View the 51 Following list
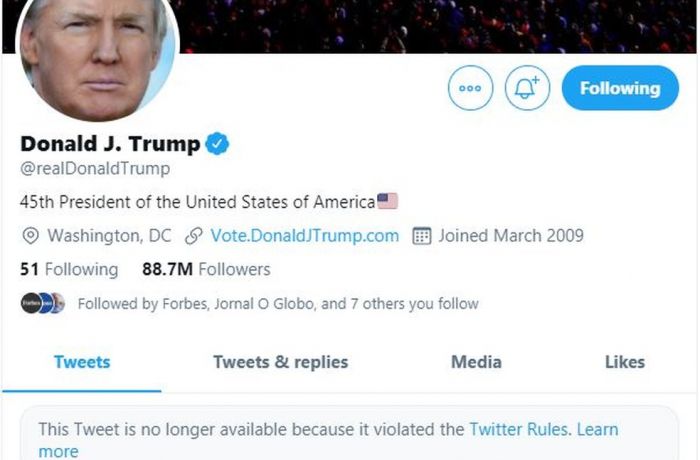The image size is (700, 460). [x=69, y=269]
